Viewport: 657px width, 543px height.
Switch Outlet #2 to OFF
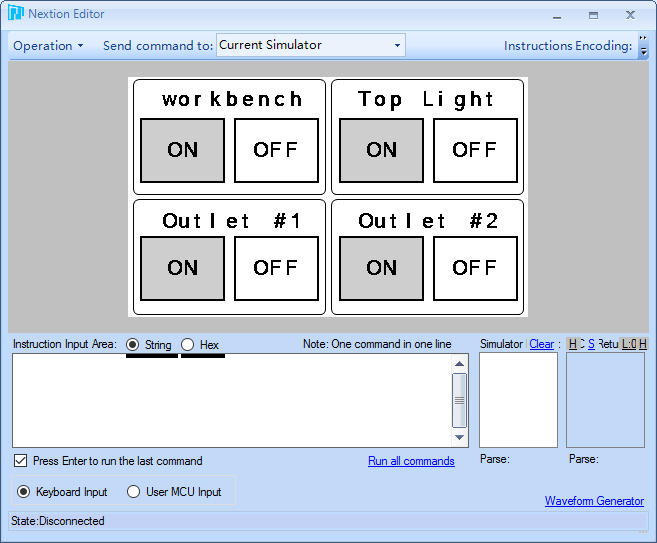[475, 268]
